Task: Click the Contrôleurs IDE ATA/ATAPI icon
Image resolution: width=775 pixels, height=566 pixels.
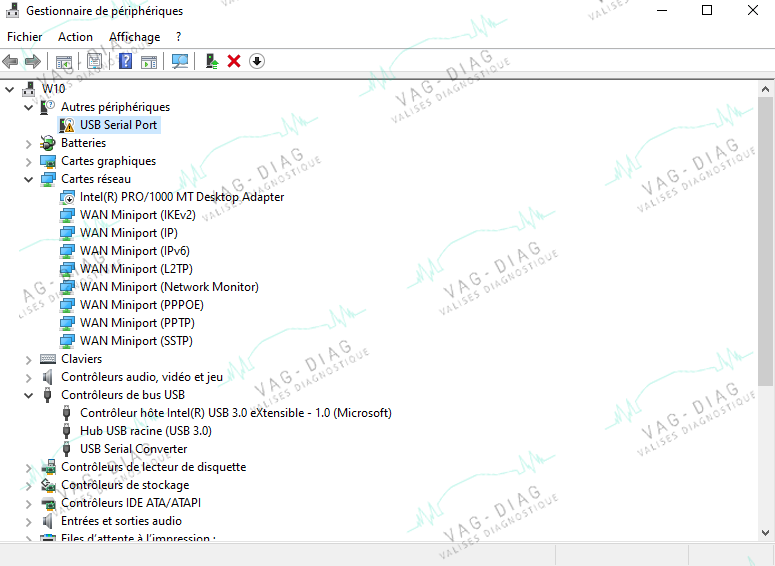Action: [48, 503]
